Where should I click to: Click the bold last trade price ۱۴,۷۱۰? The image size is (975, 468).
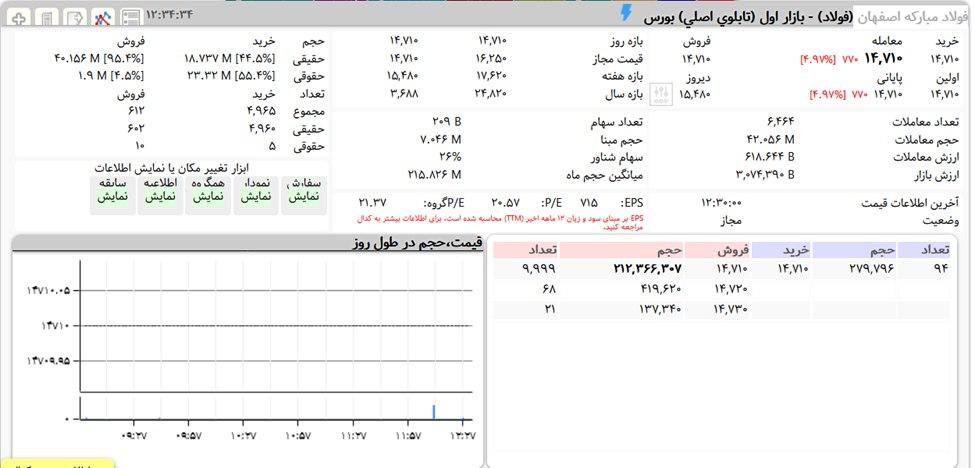tap(883, 58)
